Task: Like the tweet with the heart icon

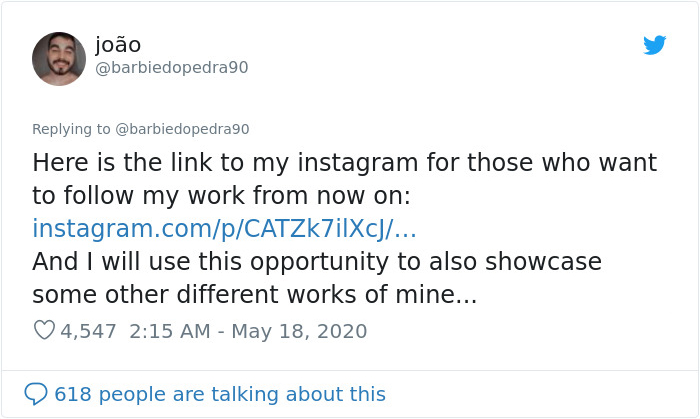Action: tap(44, 330)
